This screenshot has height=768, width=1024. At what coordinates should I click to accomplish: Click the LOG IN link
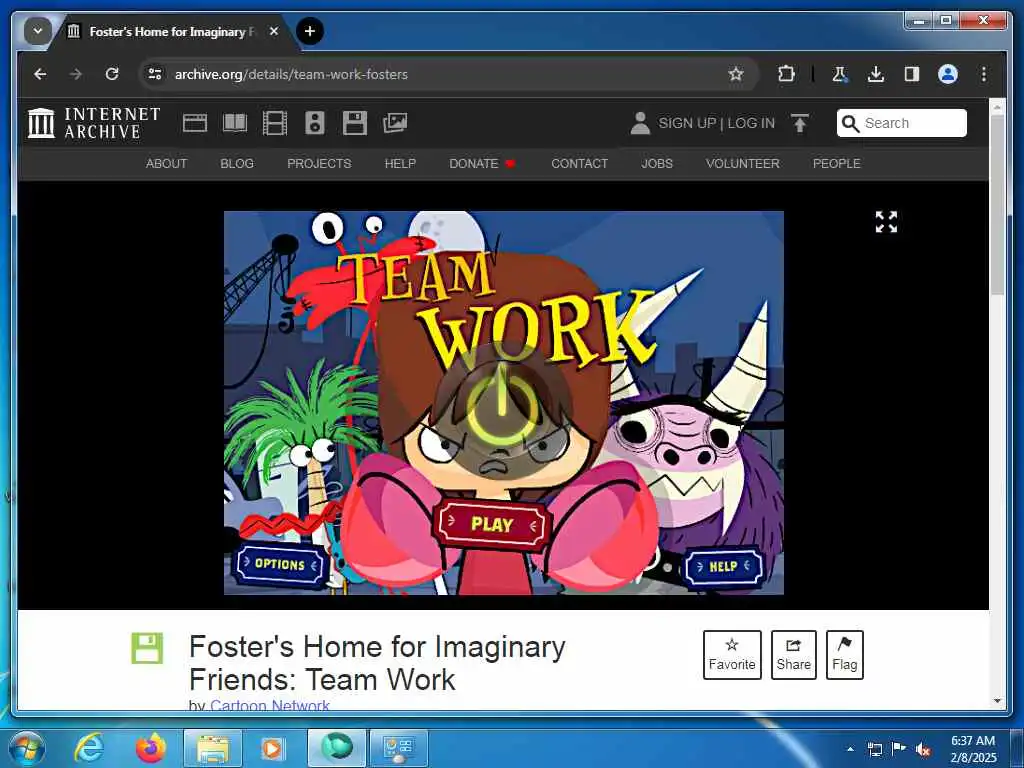click(751, 123)
